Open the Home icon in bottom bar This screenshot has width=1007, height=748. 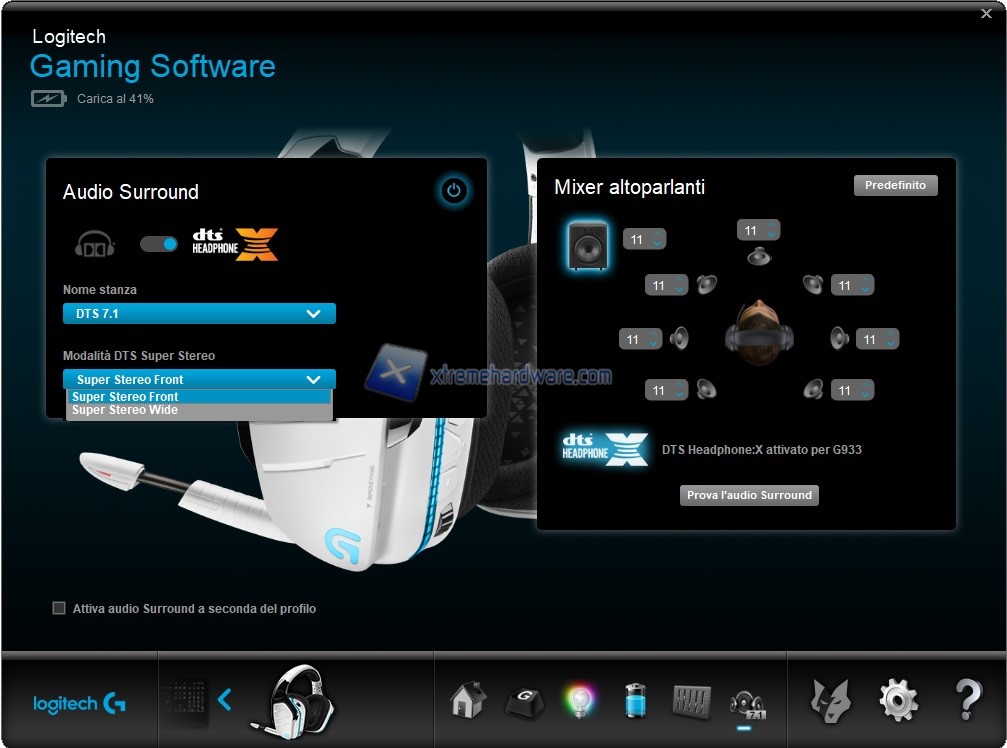[x=468, y=700]
